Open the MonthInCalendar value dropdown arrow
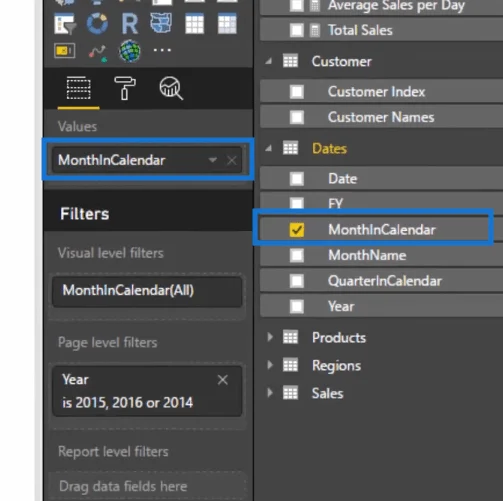503x501 pixels. pyautogui.click(x=213, y=160)
